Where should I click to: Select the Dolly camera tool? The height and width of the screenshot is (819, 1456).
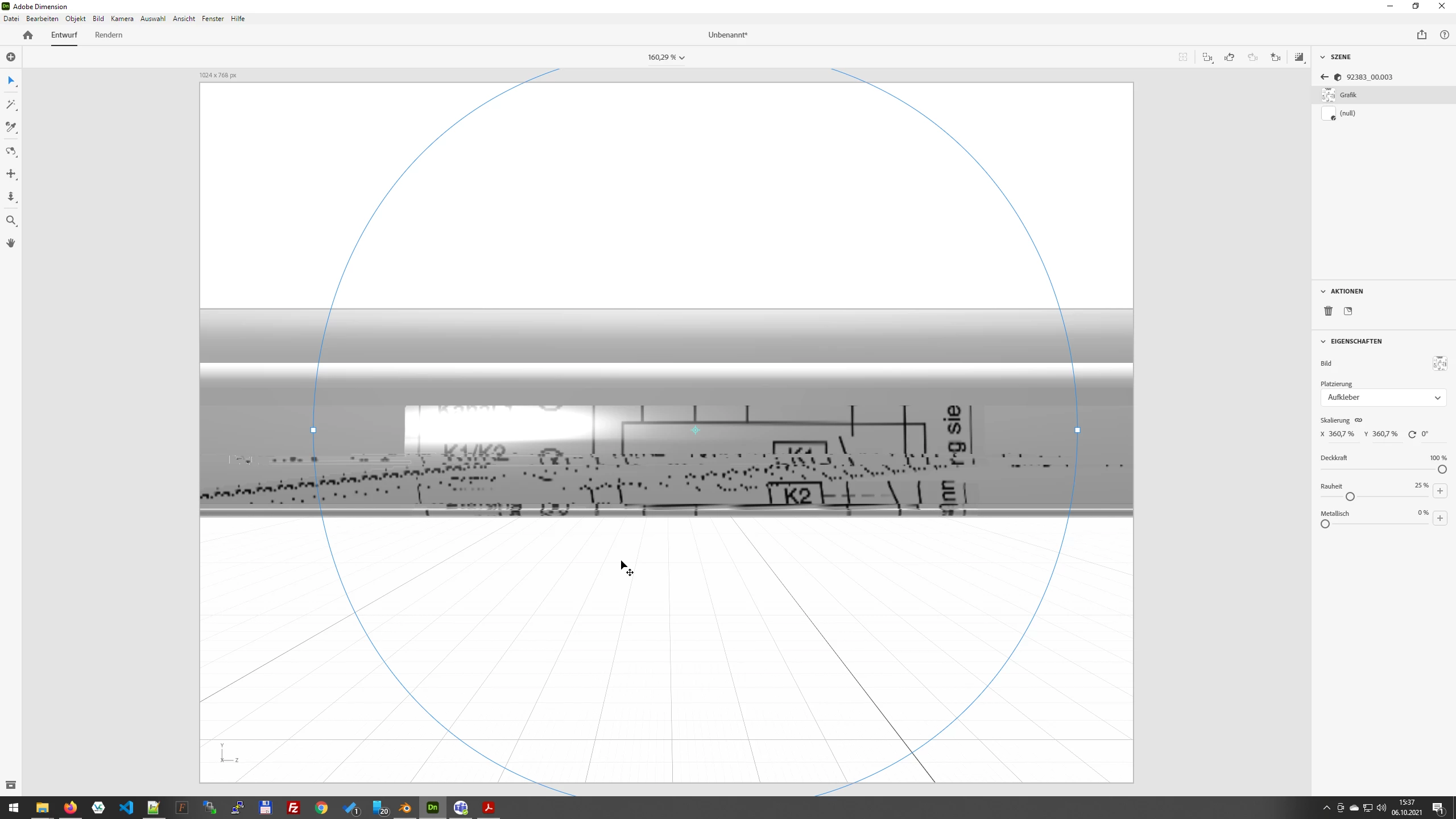coord(11,197)
